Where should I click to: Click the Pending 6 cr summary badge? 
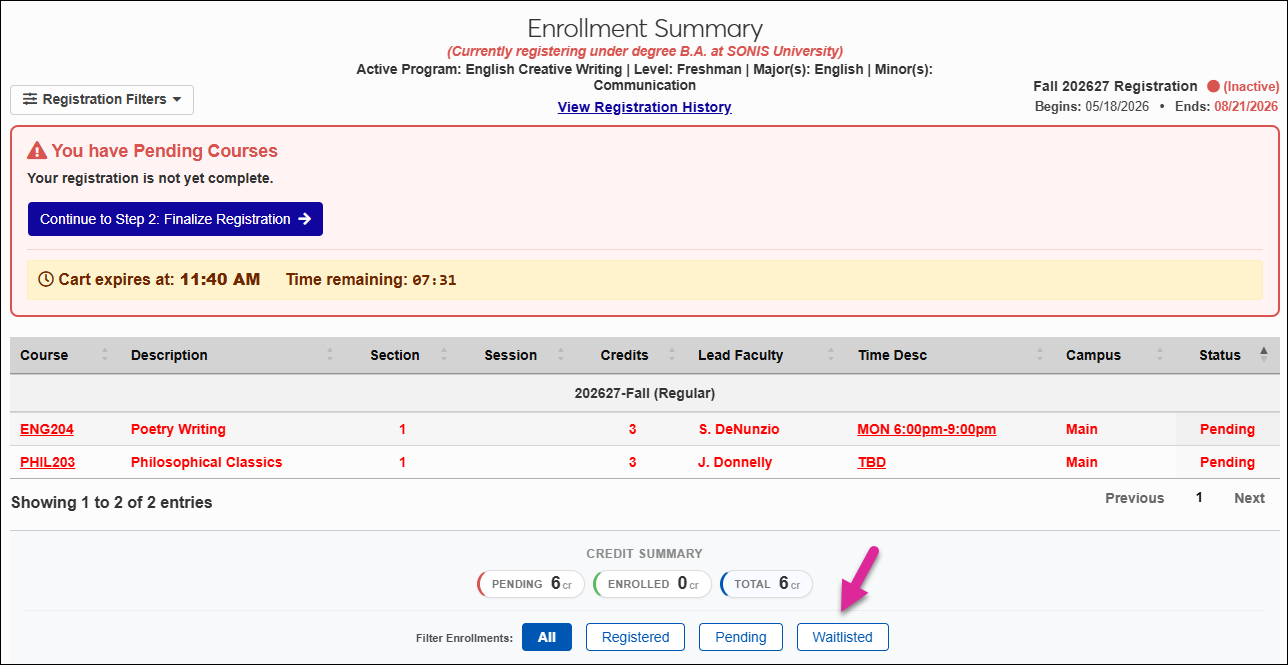531,584
